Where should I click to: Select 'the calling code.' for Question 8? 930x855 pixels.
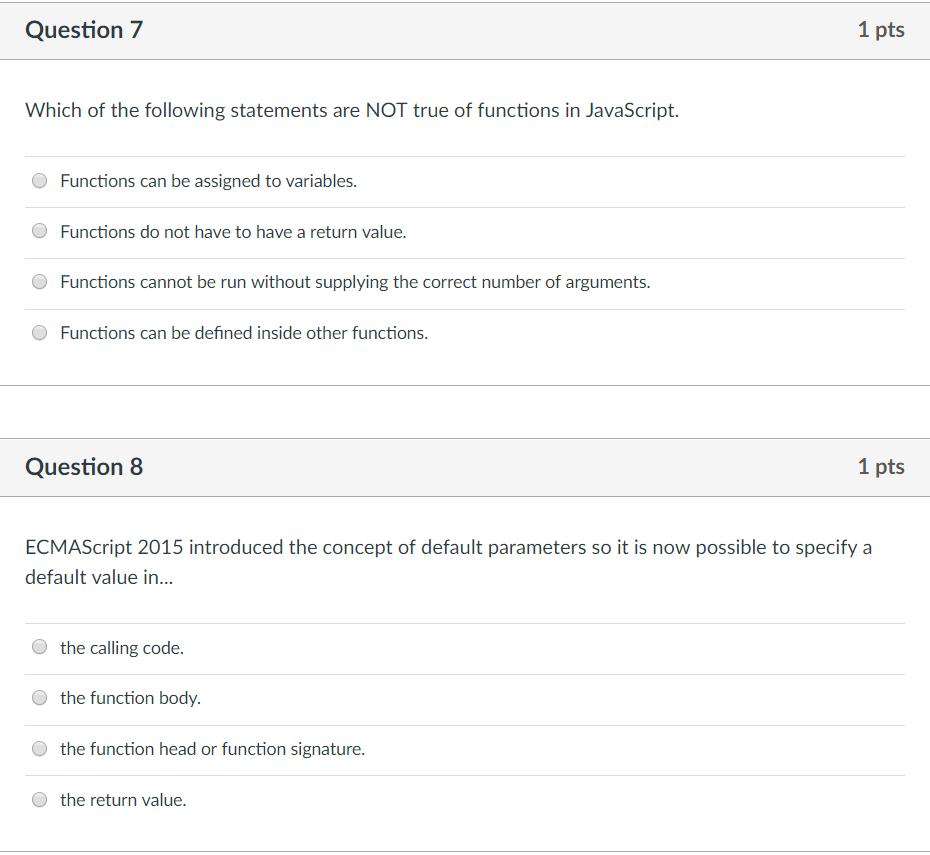(39, 646)
